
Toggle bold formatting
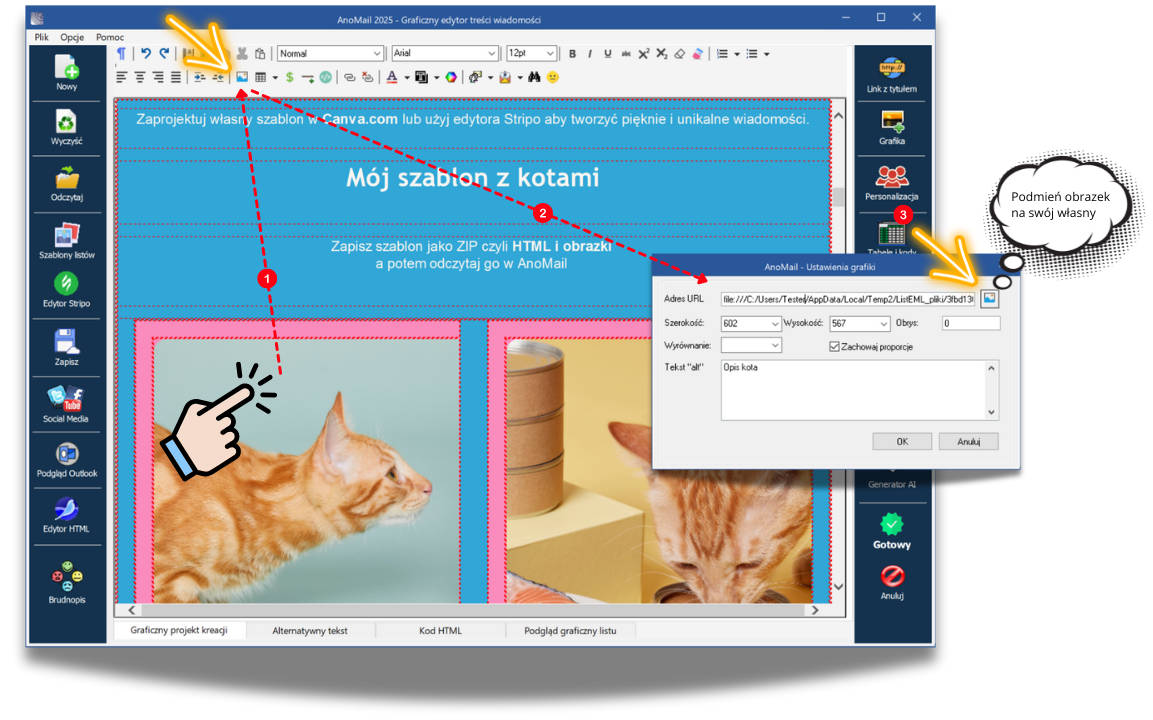tap(572, 54)
